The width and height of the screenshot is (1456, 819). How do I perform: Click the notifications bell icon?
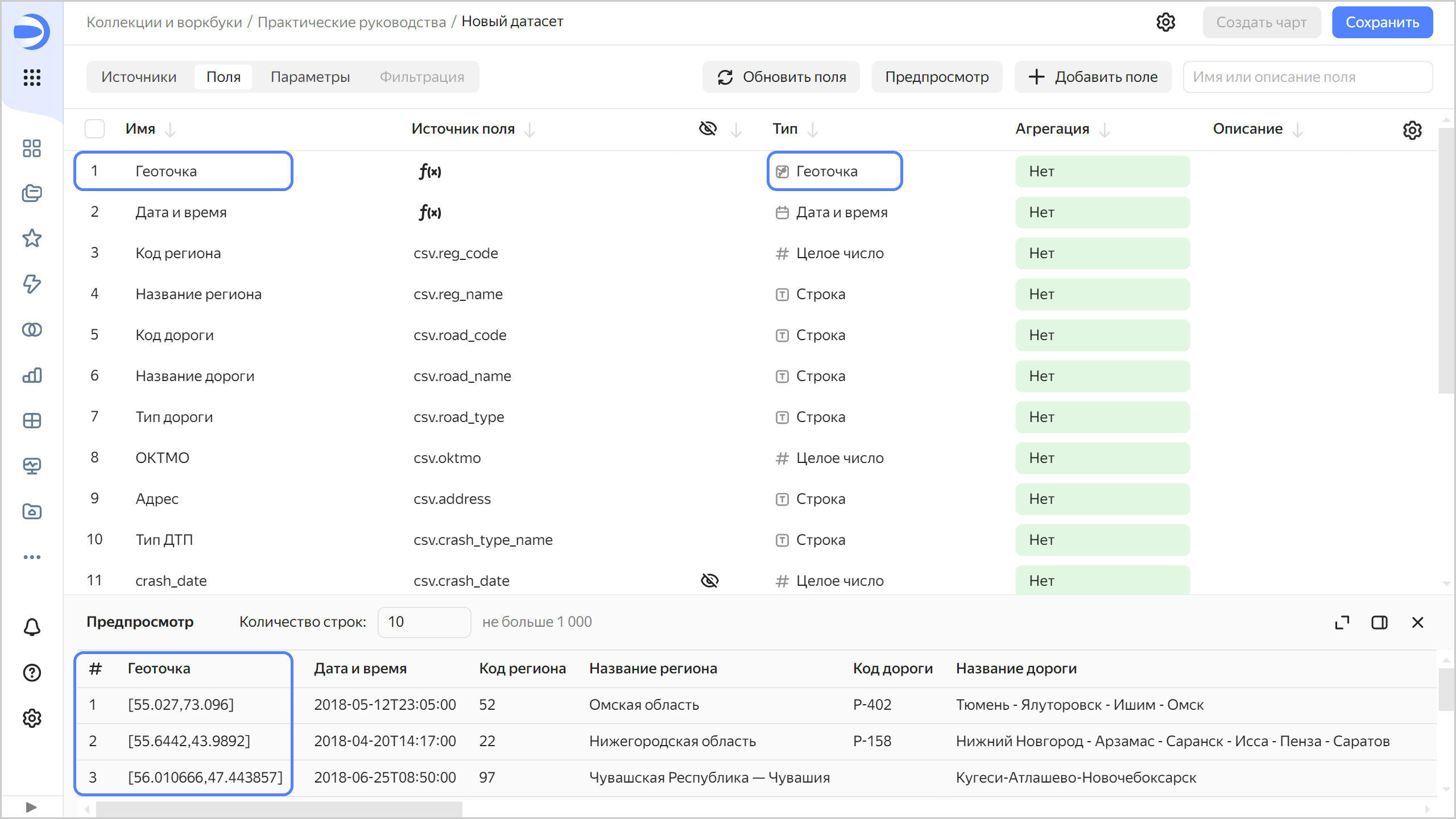[x=32, y=627]
